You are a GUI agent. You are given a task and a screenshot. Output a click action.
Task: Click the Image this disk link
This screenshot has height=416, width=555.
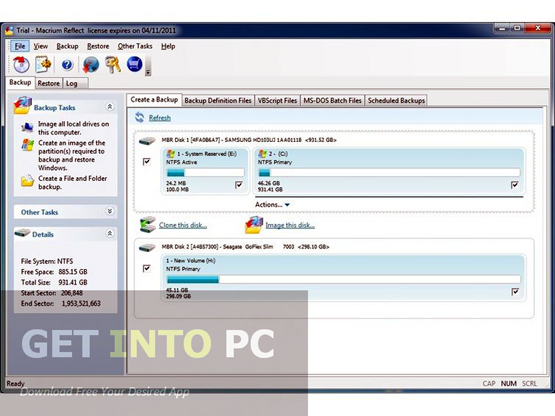[x=290, y=225]
